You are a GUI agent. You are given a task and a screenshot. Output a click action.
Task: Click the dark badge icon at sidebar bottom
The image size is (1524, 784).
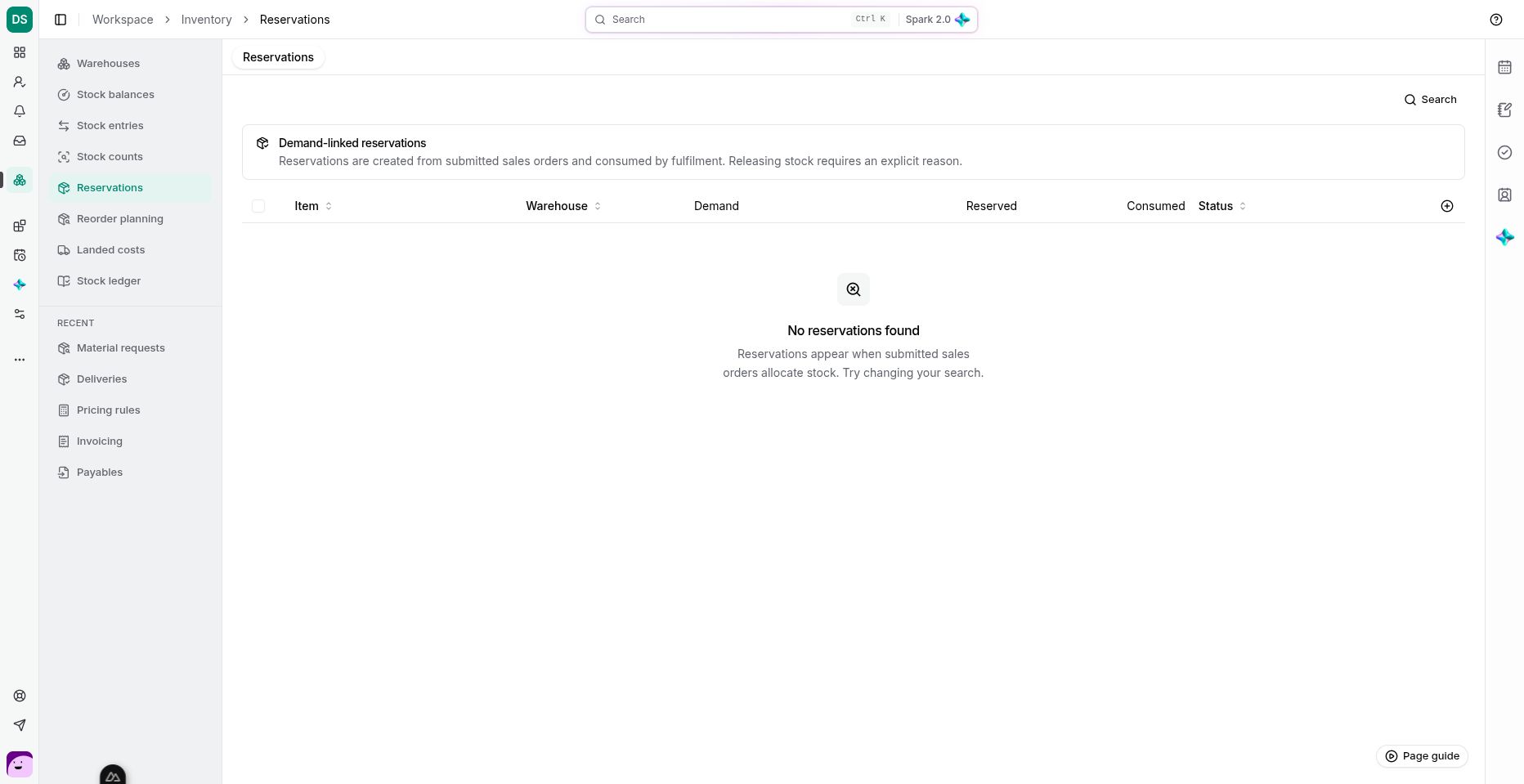click(x=113, y=775)
